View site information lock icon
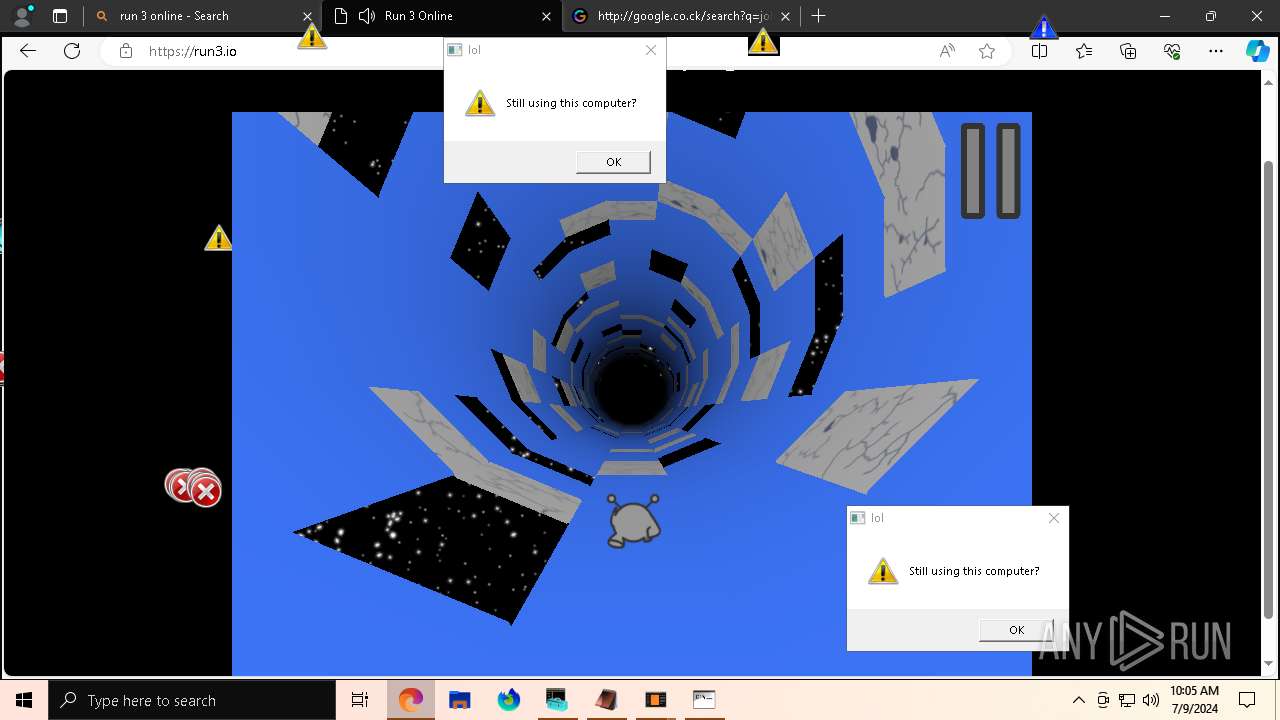 [126, 51]
